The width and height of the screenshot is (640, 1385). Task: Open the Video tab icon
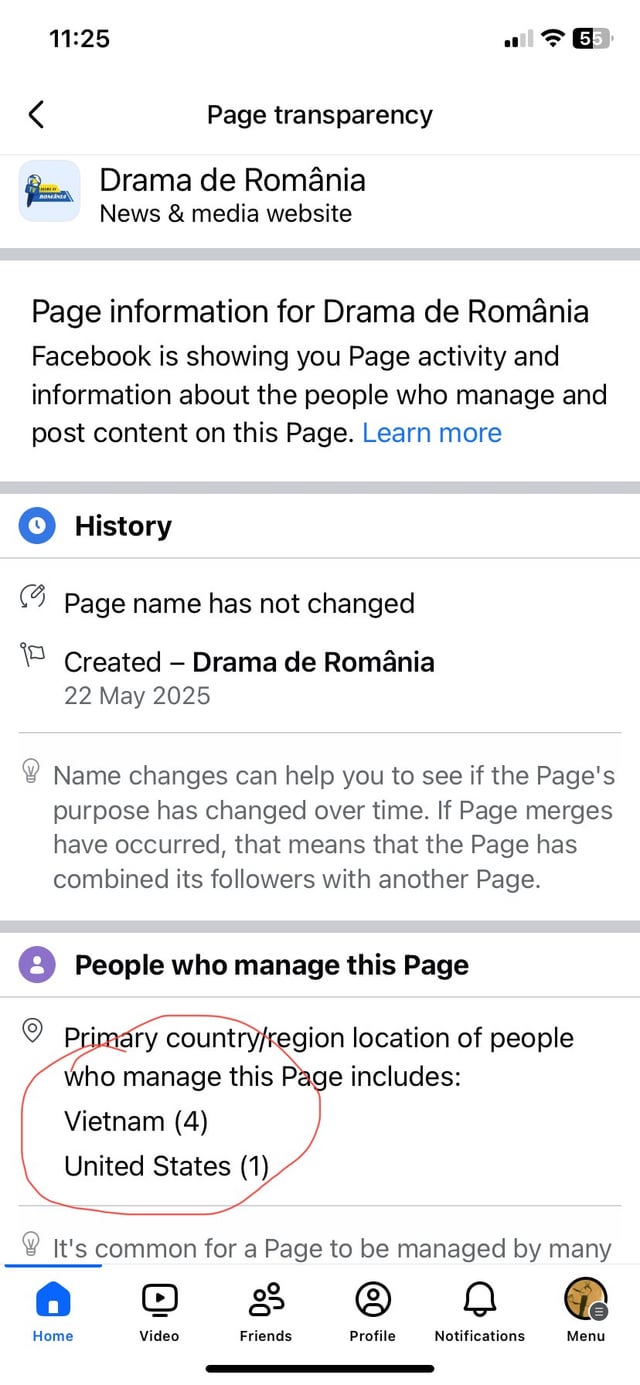click(159, 1299)
